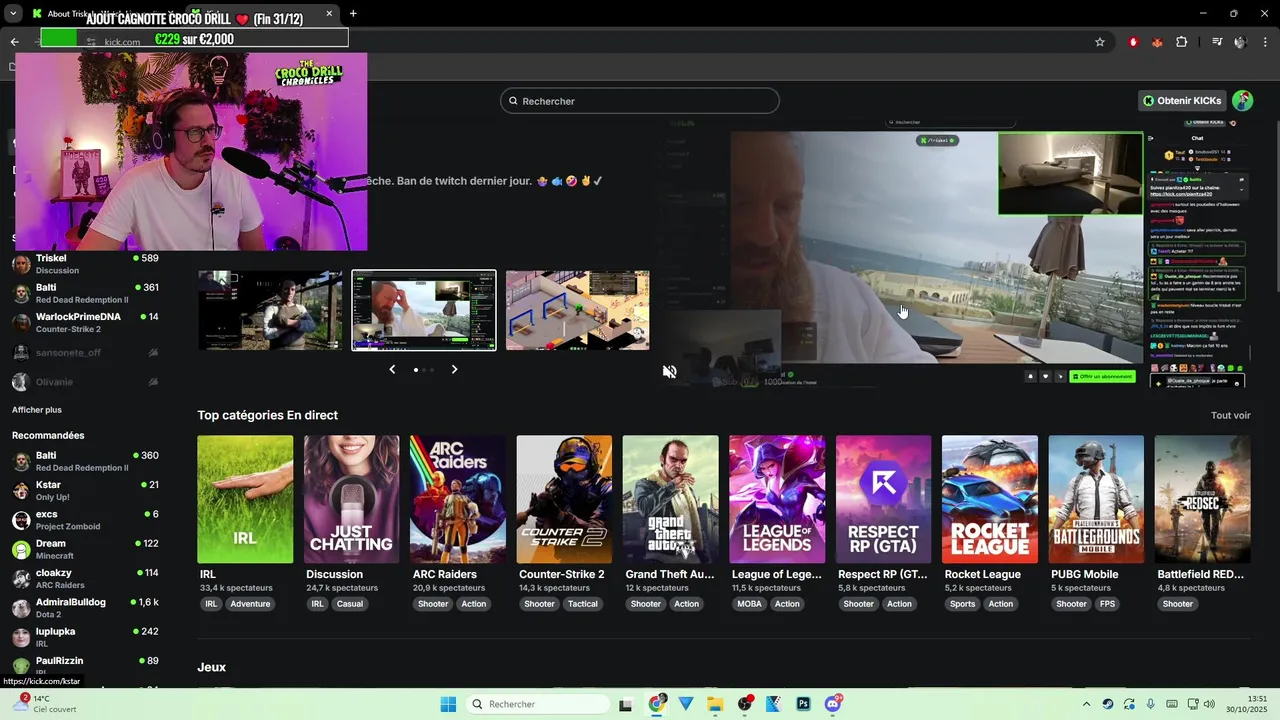Click the magnifier icon in Kick search
Image resolution: width=1280 pixels, height=720 pixels.
pyautogui.click(x=514, y=101)
